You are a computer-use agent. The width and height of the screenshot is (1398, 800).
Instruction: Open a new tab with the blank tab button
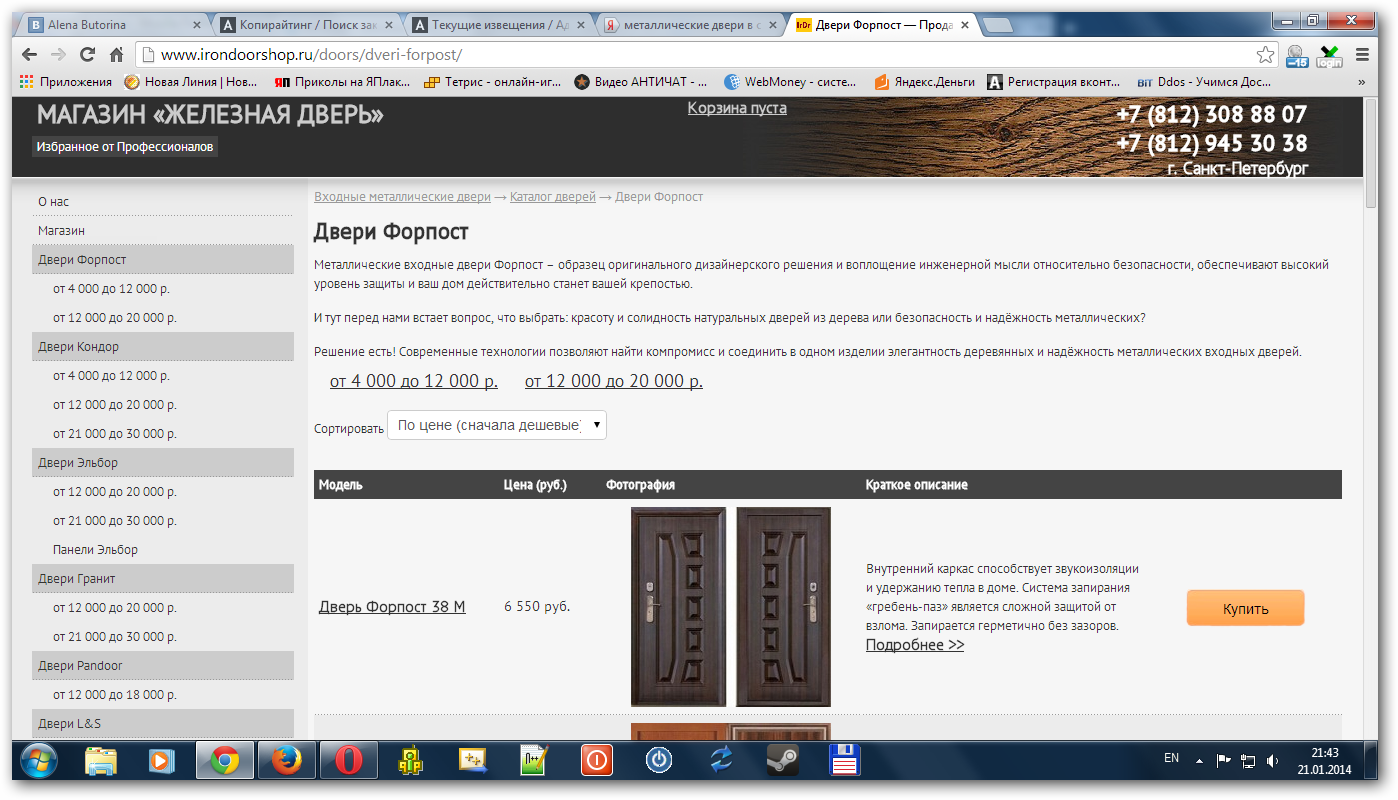tap(997, 25)
